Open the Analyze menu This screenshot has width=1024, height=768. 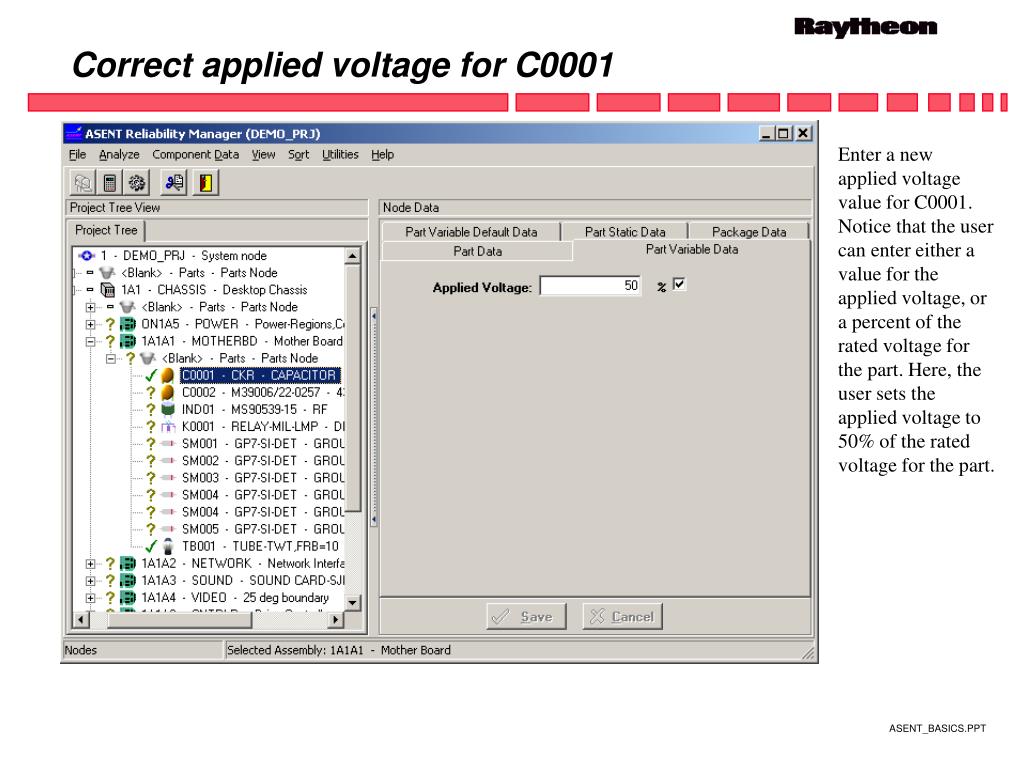click(119, 155)
